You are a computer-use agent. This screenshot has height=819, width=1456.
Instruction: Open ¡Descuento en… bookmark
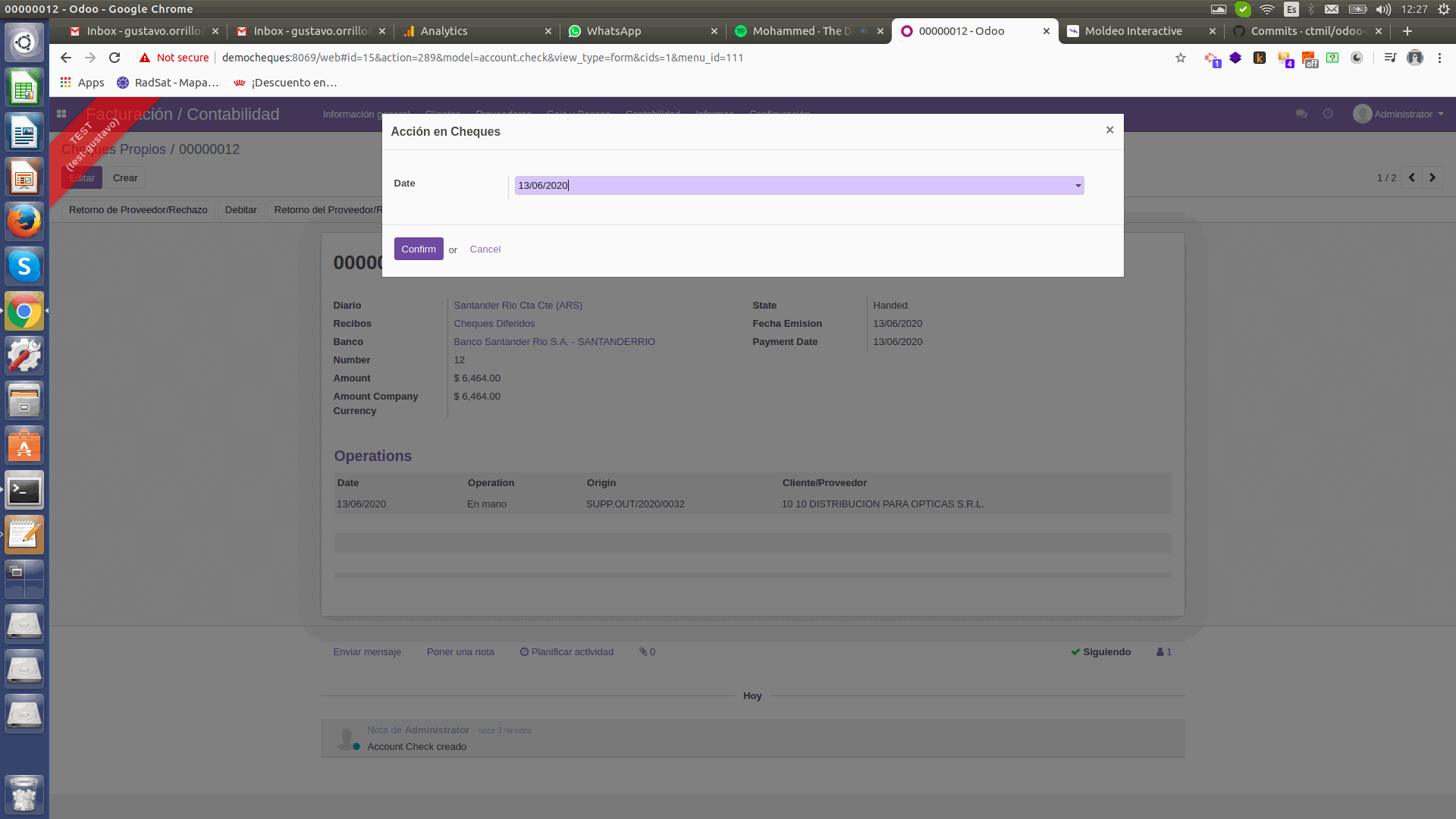point(285,83)
